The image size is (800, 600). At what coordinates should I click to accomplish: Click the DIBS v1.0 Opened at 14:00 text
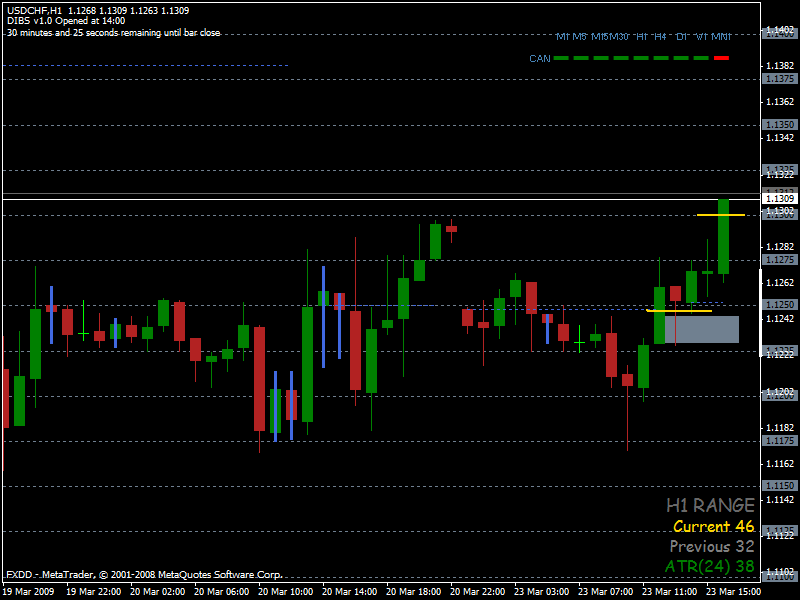[66, 21]
